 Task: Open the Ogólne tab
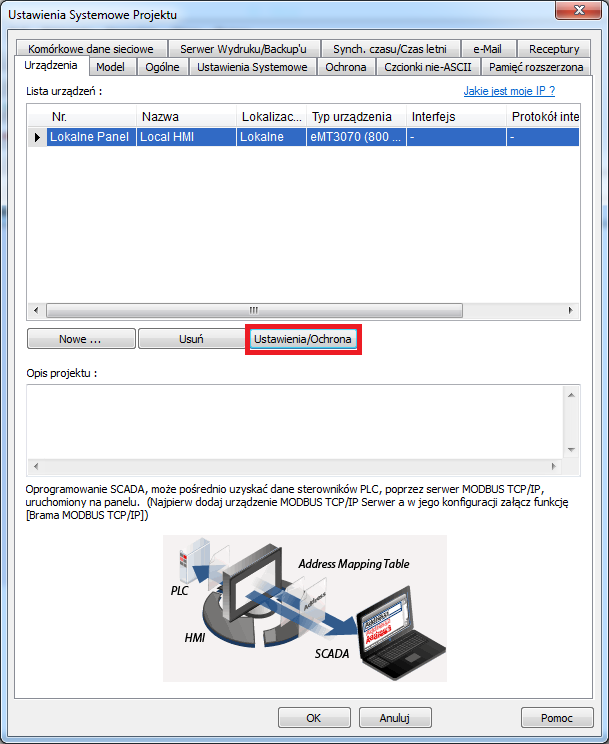(162, 67)
